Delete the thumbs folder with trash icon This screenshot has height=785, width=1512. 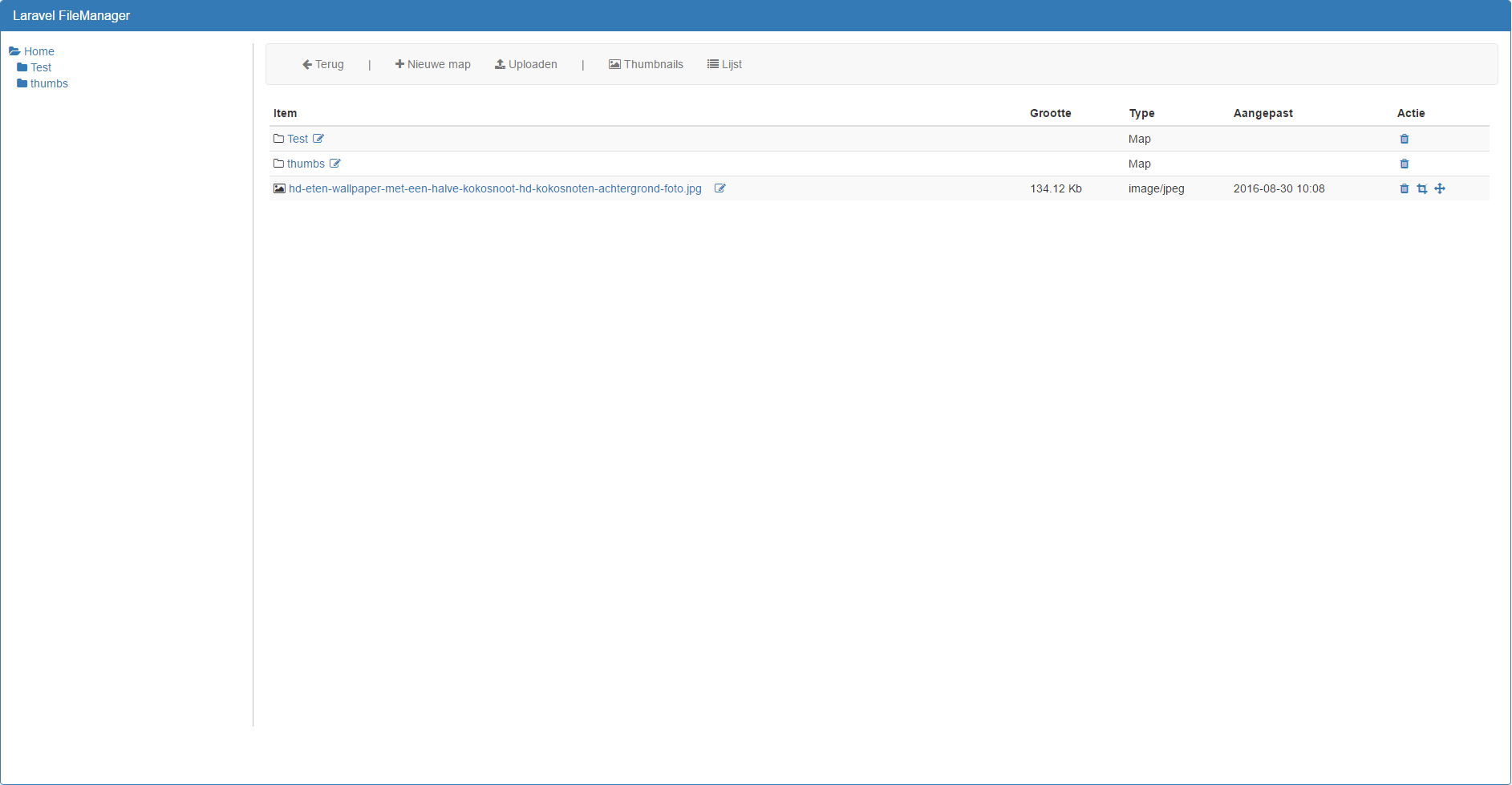1405,164
